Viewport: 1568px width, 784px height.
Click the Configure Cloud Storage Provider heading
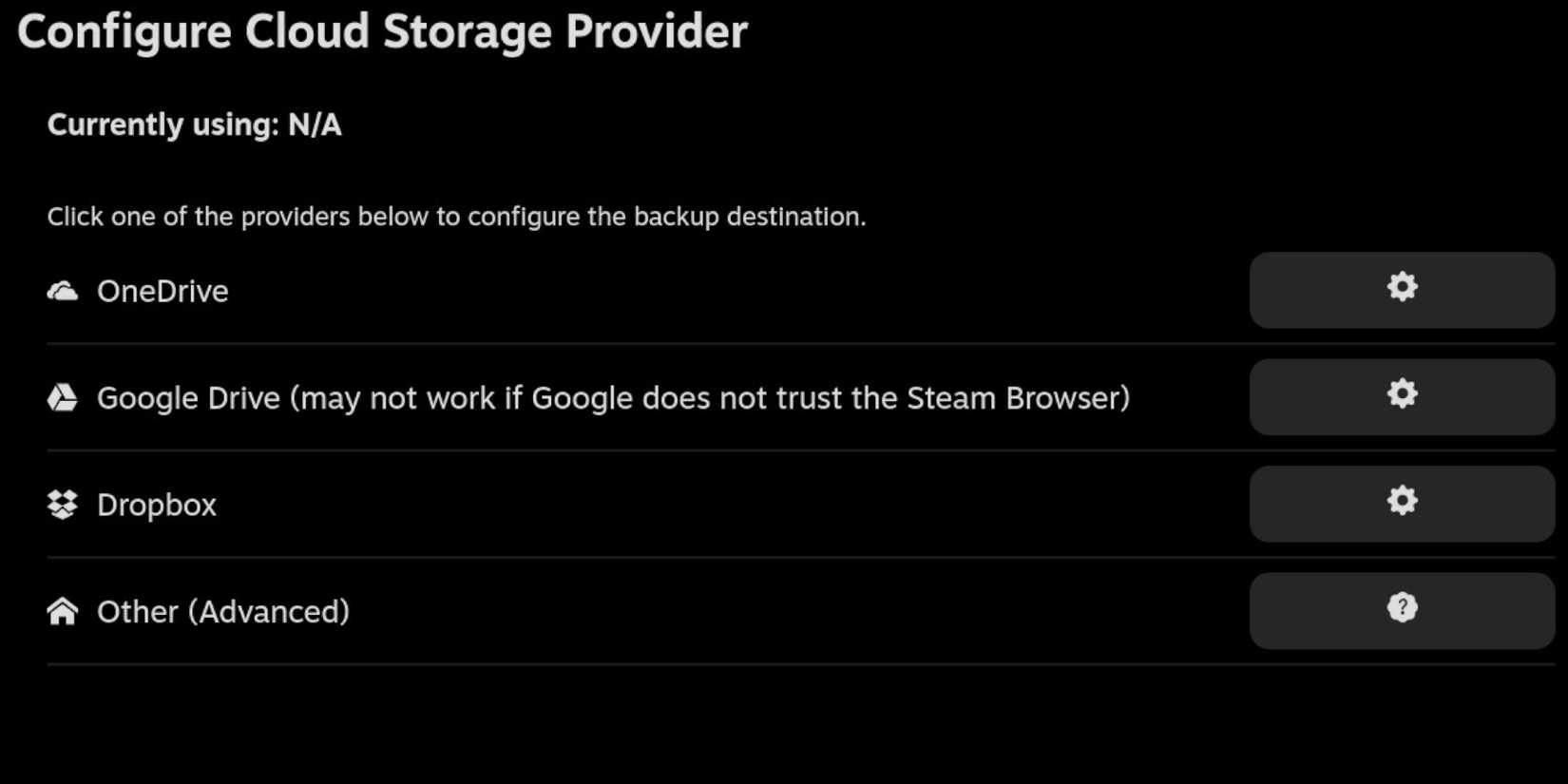point(382,31)
